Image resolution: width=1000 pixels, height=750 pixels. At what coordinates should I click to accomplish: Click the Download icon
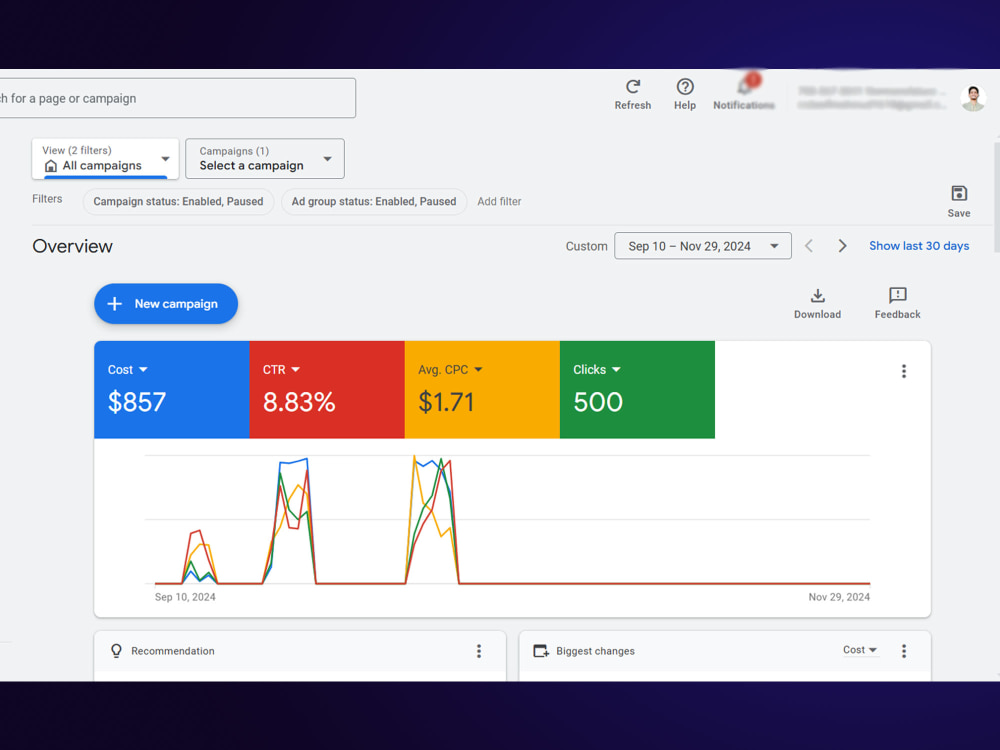point(818,295)
